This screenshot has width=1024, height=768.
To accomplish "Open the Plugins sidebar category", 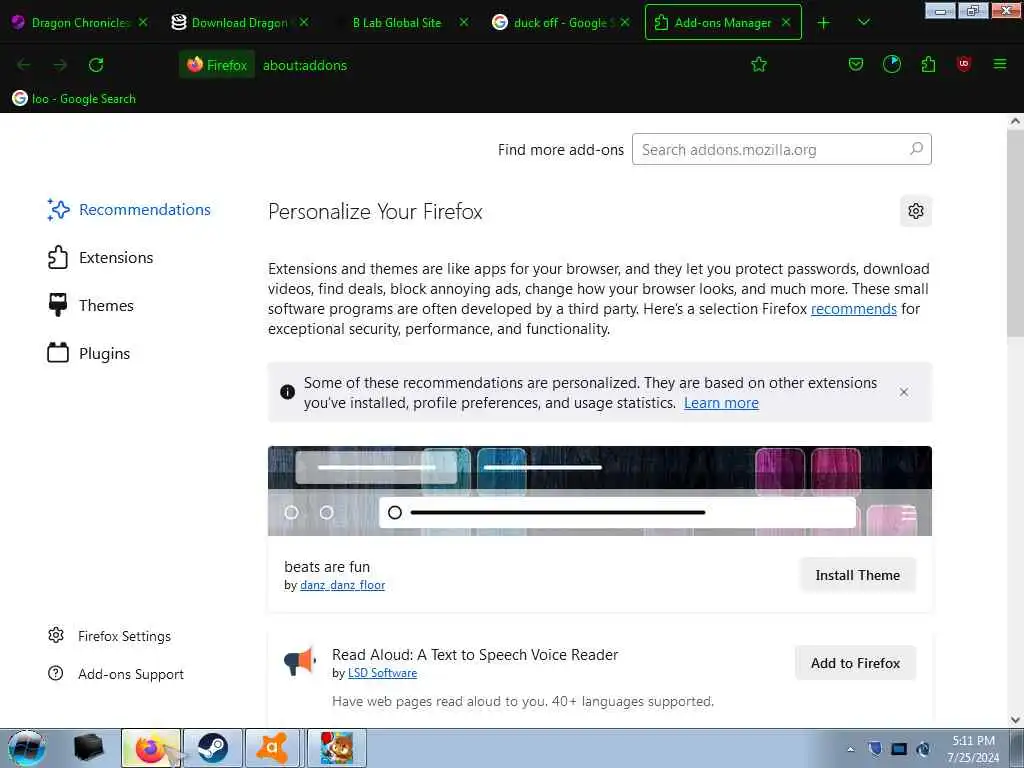I will click(x=89, y=353).
